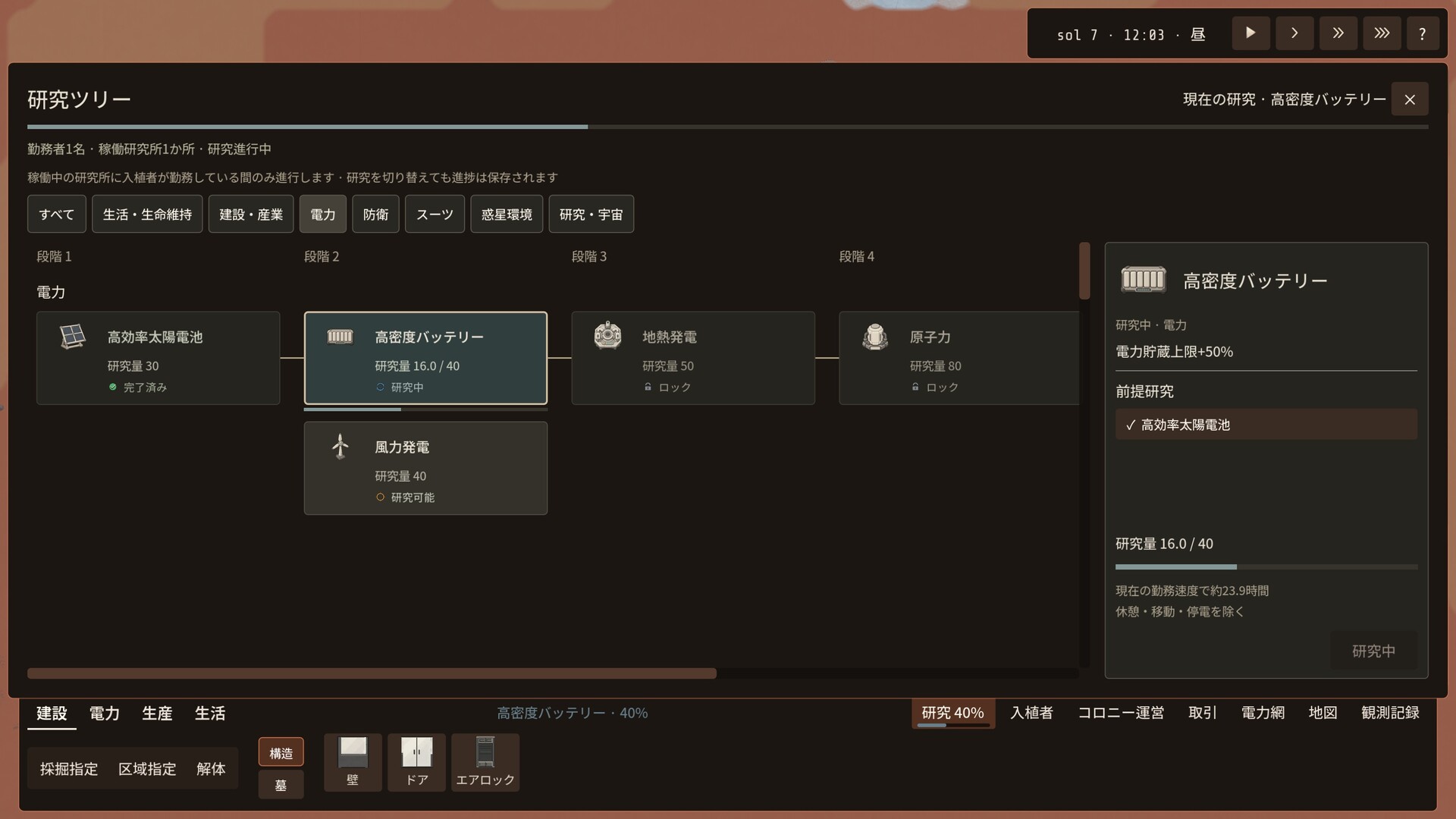Open the 建設 build tab

pyautogui.click(x=52, y=714)
